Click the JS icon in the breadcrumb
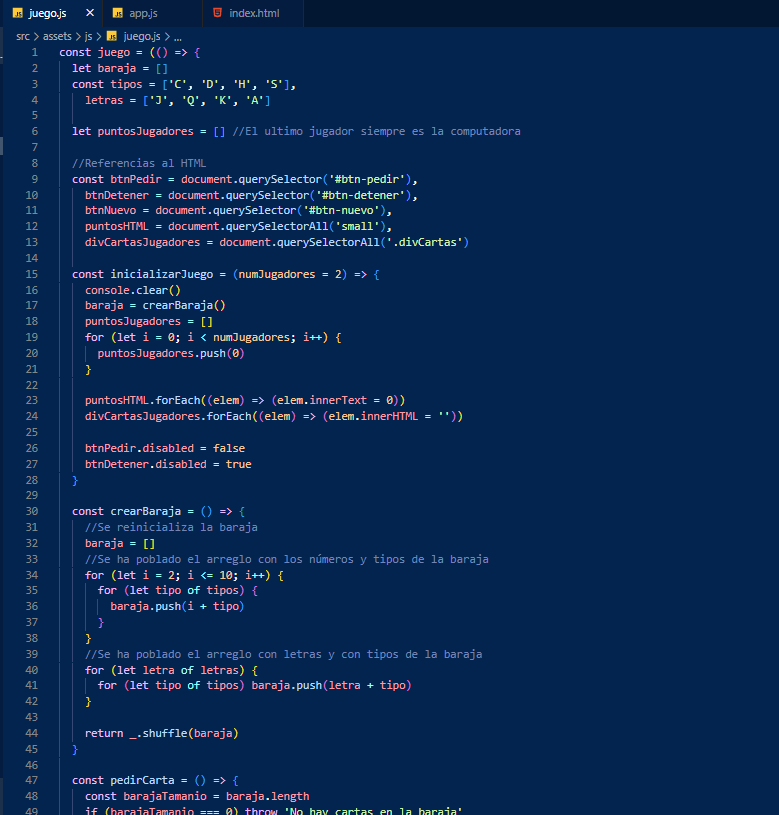This screenshot has width=779, height=815. pyautogui.click(x=112, y=36)
